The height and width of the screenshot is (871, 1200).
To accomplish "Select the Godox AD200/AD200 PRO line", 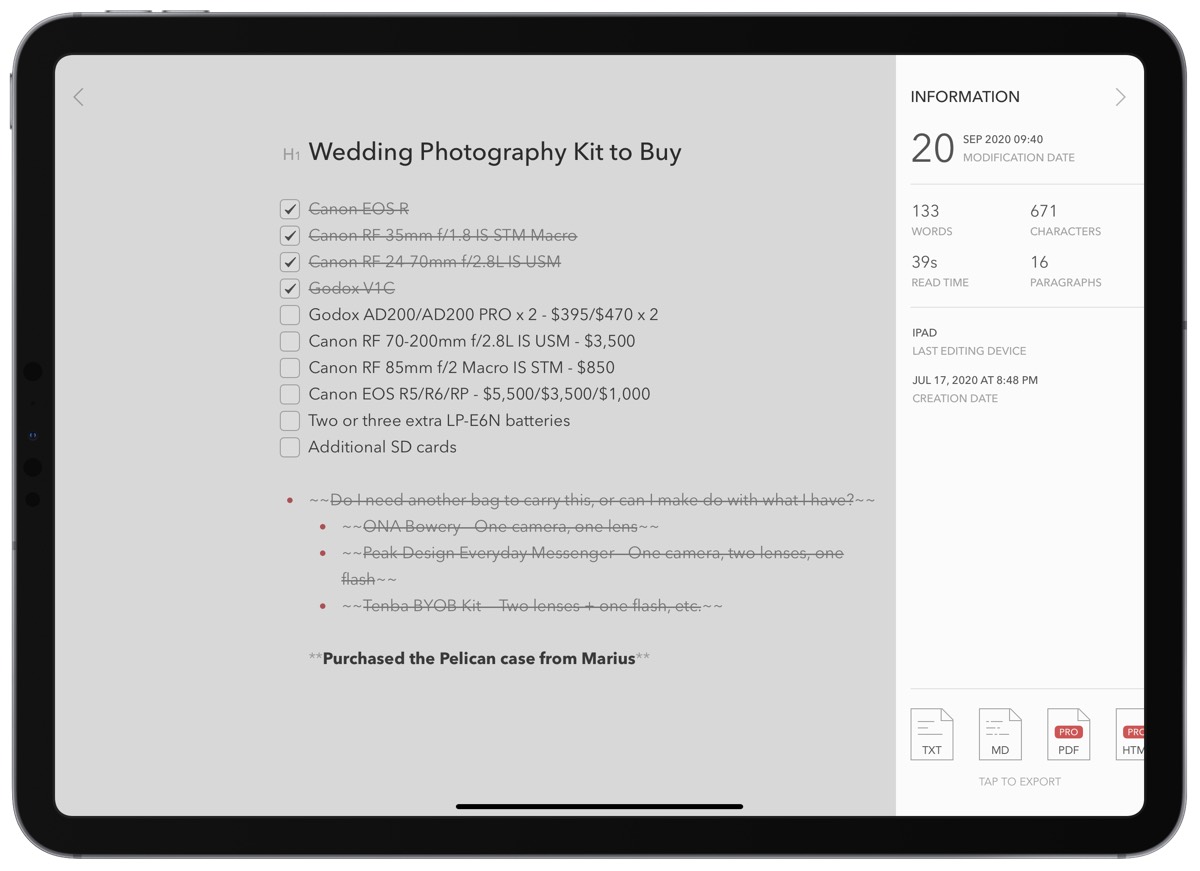I will pos(483,315).
